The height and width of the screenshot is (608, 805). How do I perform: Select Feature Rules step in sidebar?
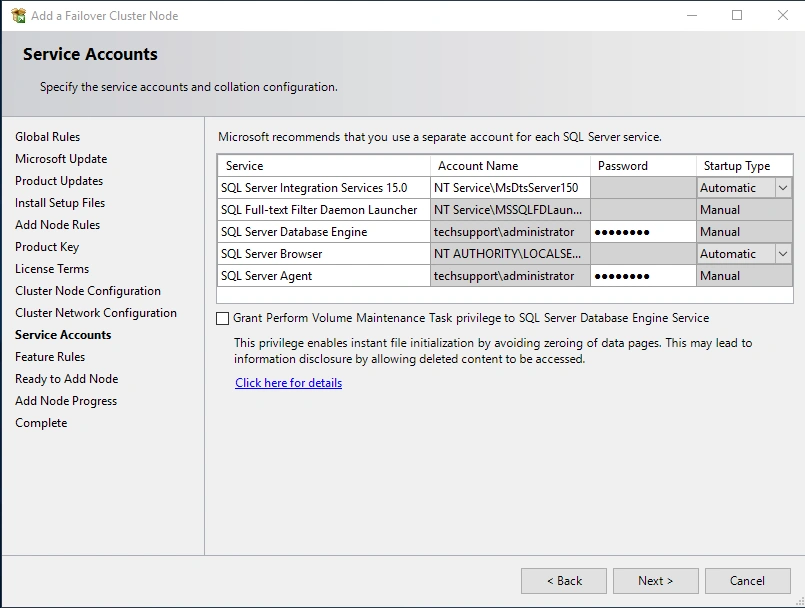click(50, 357)
